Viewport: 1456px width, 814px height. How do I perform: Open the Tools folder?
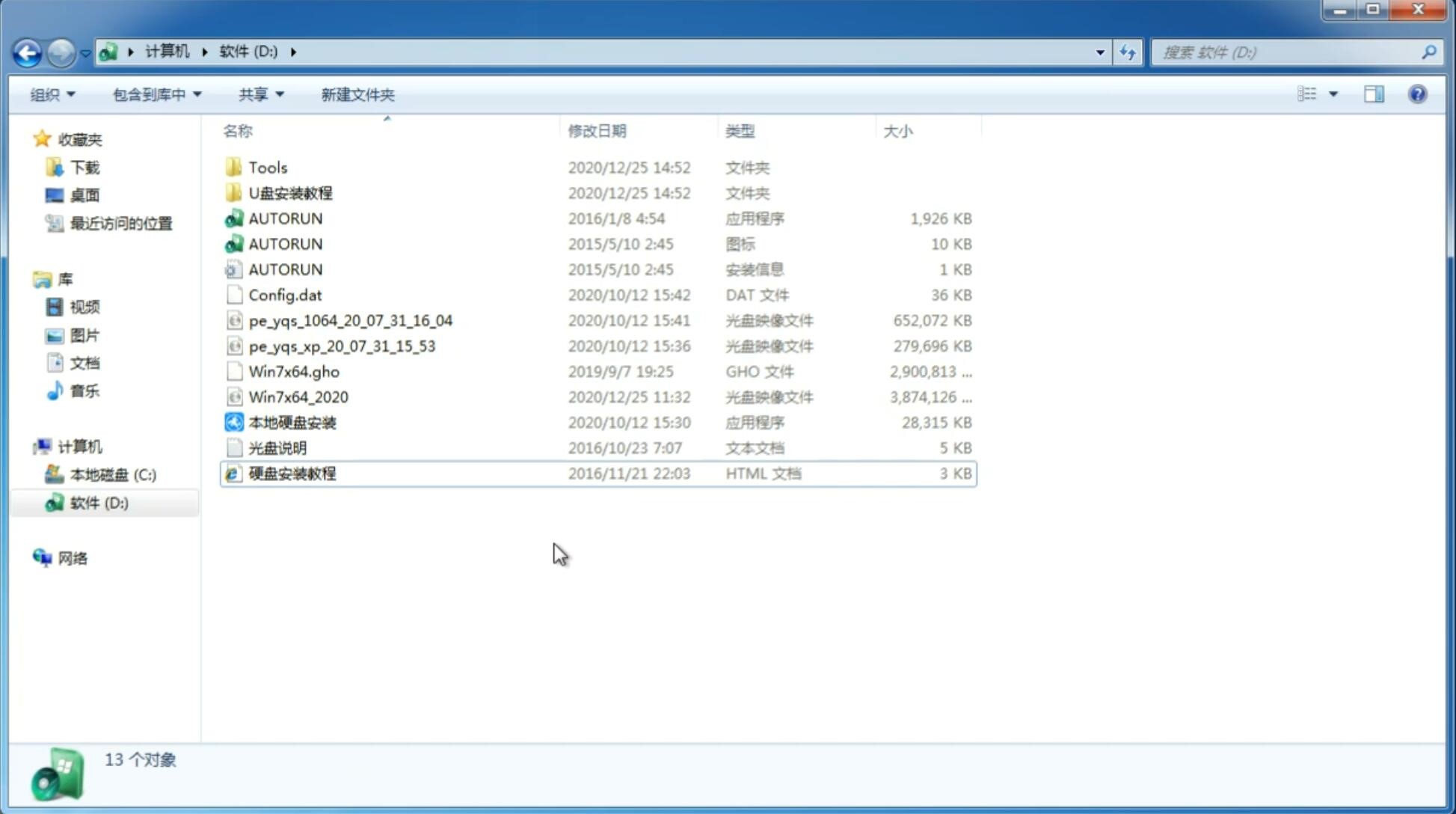click(267, 167)
